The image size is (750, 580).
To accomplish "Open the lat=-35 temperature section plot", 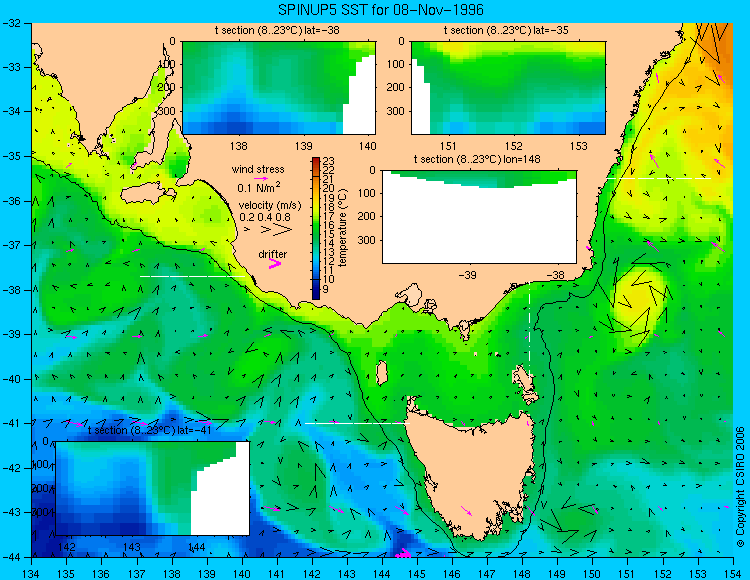I will click(508, 88).
